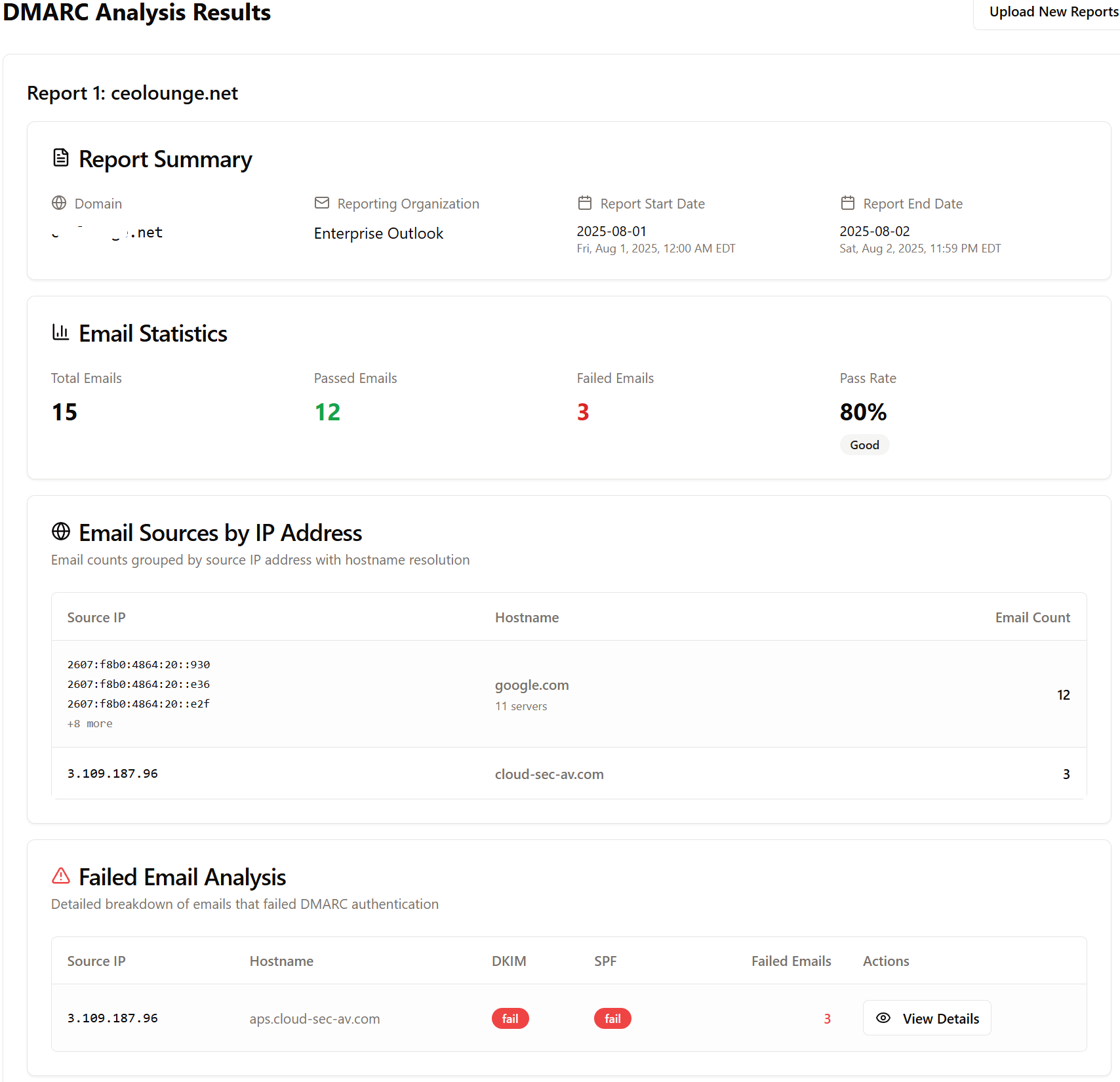The image size is (1120, 1082).
Task: Click the Good pass rate badge
Action: point(864,445)
